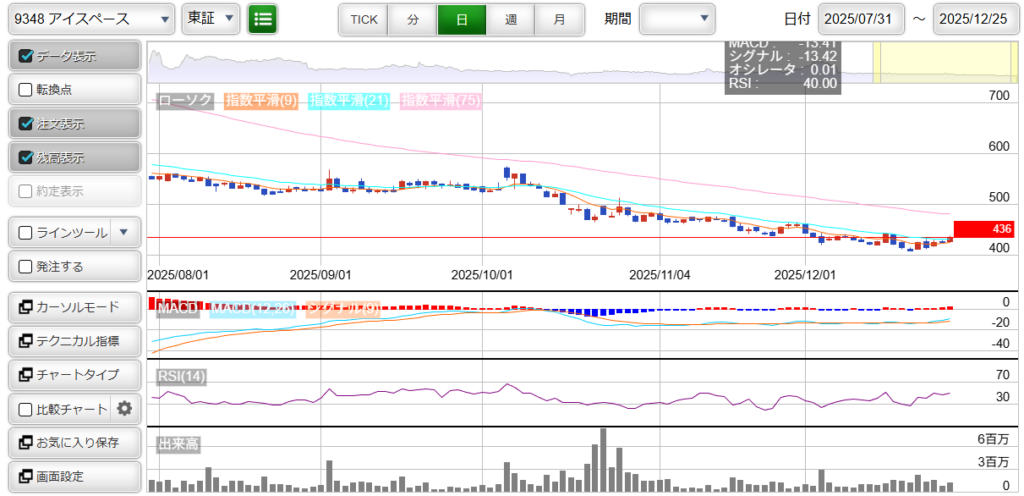Screen dimensions: 1024x496
Task: Open チャートタイプ selection window
Action: [72, 375]
